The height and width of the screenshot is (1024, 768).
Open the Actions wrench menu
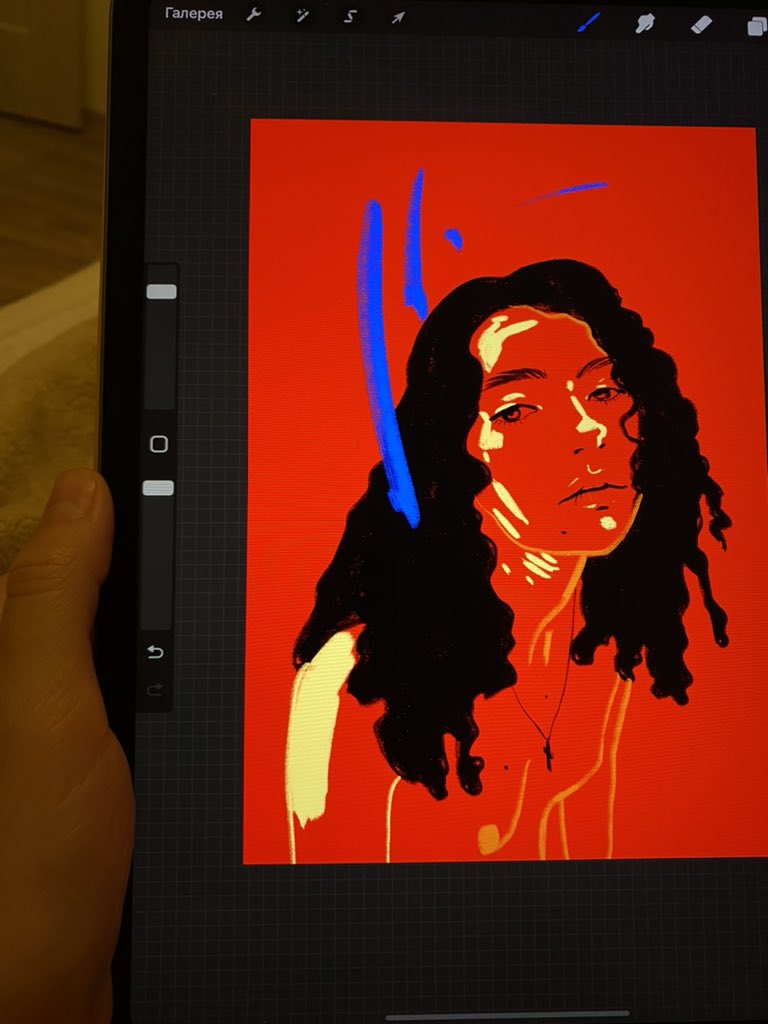(253, 15)
